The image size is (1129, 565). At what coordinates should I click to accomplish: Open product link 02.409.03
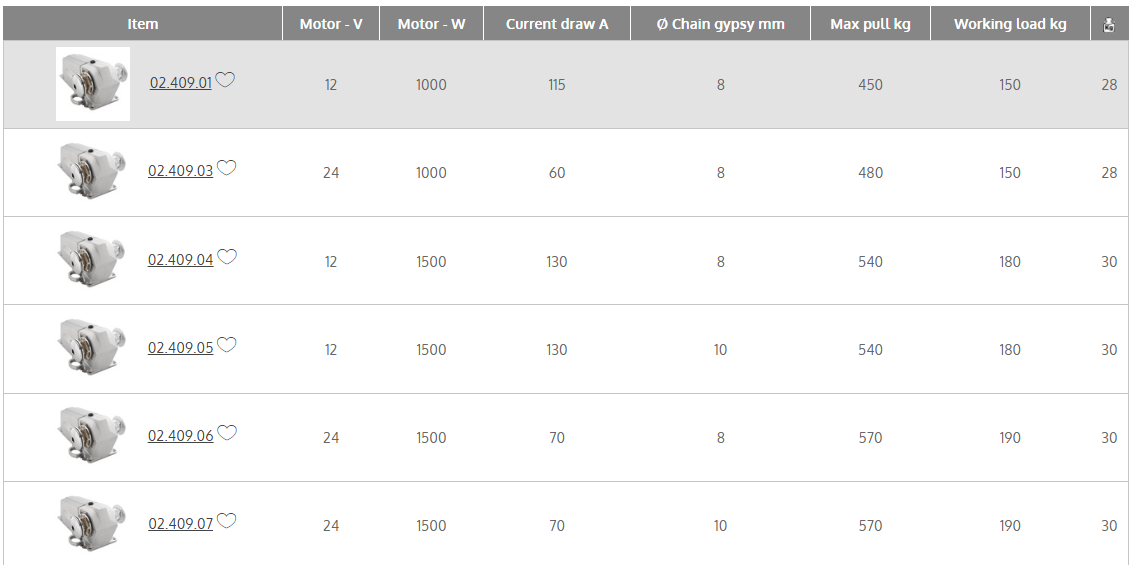[180, 171]
